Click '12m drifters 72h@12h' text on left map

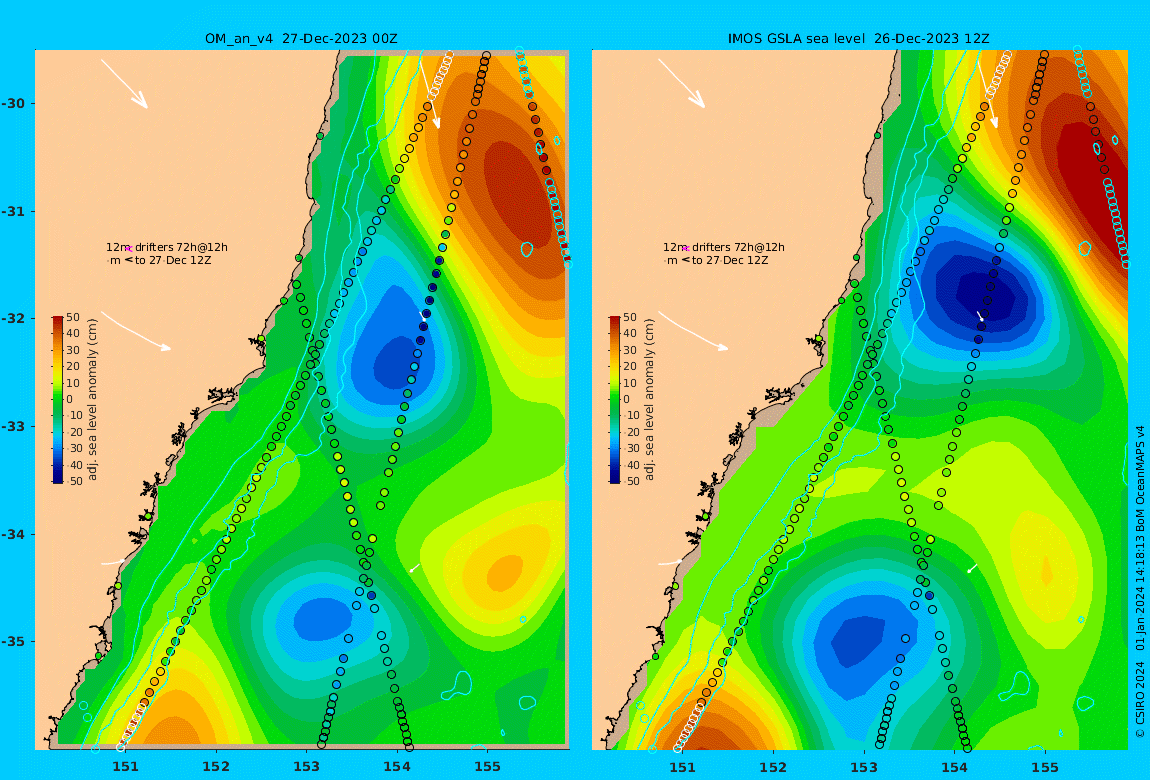tap(167, 247)
